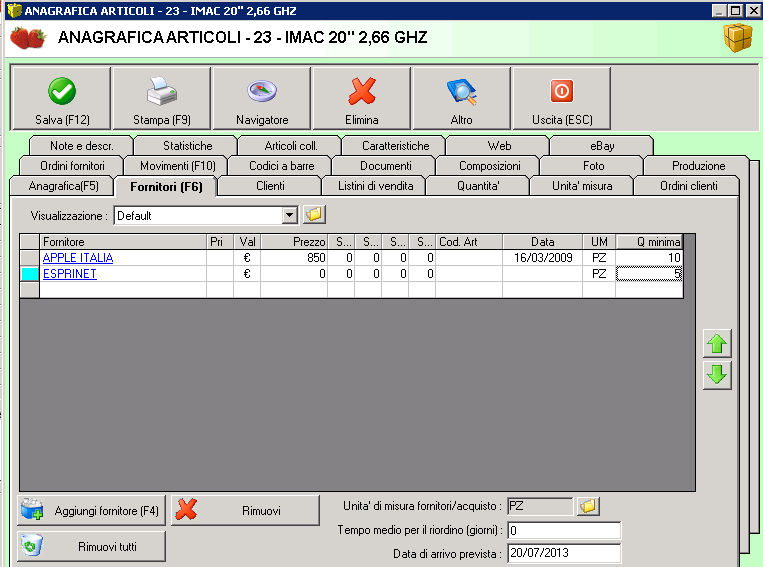Image resolution: width=763 pixels, height=567 pixels.
Task: Click the yellow package icon in the header
Action: [x=738, y=37]
